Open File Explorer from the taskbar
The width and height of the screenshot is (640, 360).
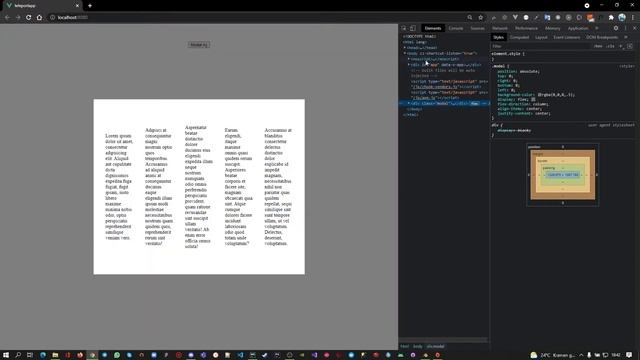(55, 355)
